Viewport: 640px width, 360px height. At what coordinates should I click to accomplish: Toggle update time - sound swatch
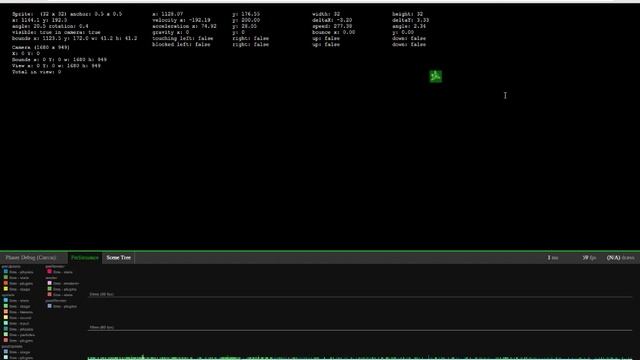tap(6, 317)
